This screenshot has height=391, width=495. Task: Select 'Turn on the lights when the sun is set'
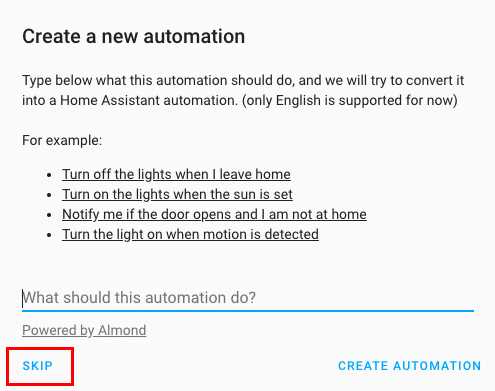(177, 194)
